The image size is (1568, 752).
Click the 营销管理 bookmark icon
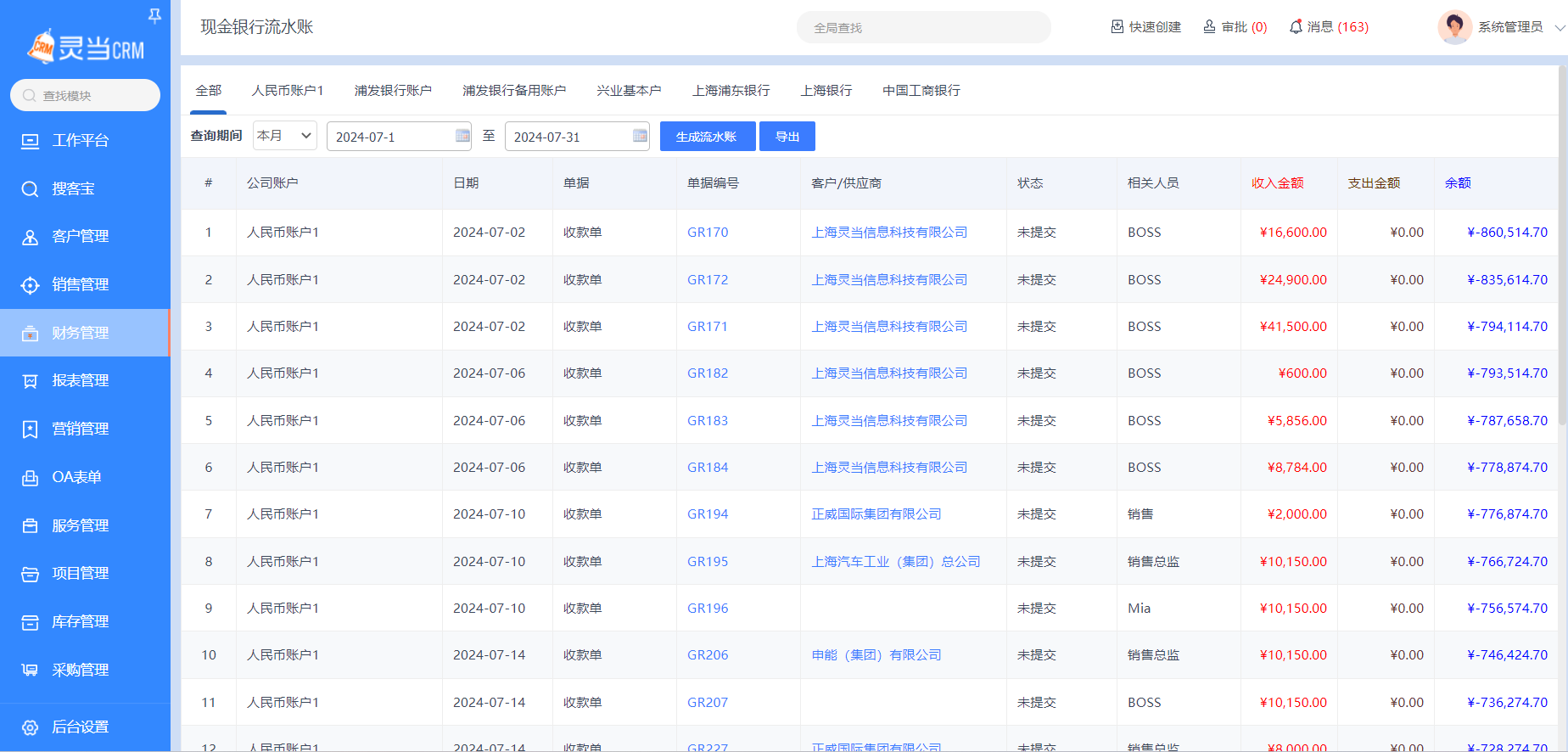(x=30, y=429)
